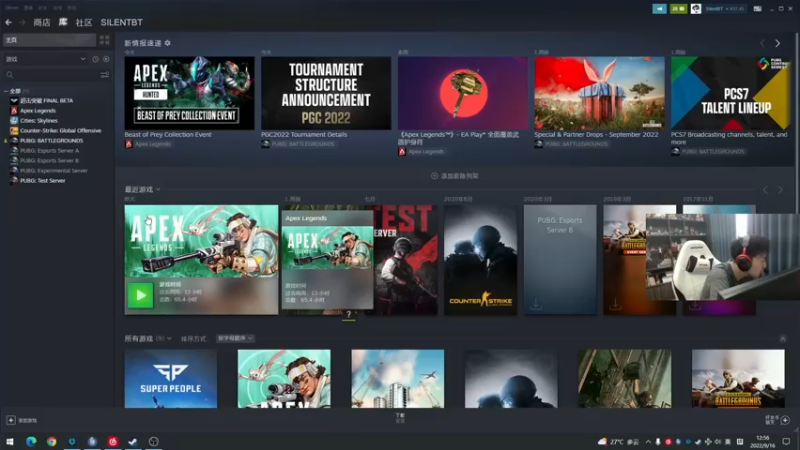Open PGC2022 Tournament Details news
This screenshot has width=800, height=450.
326,93
